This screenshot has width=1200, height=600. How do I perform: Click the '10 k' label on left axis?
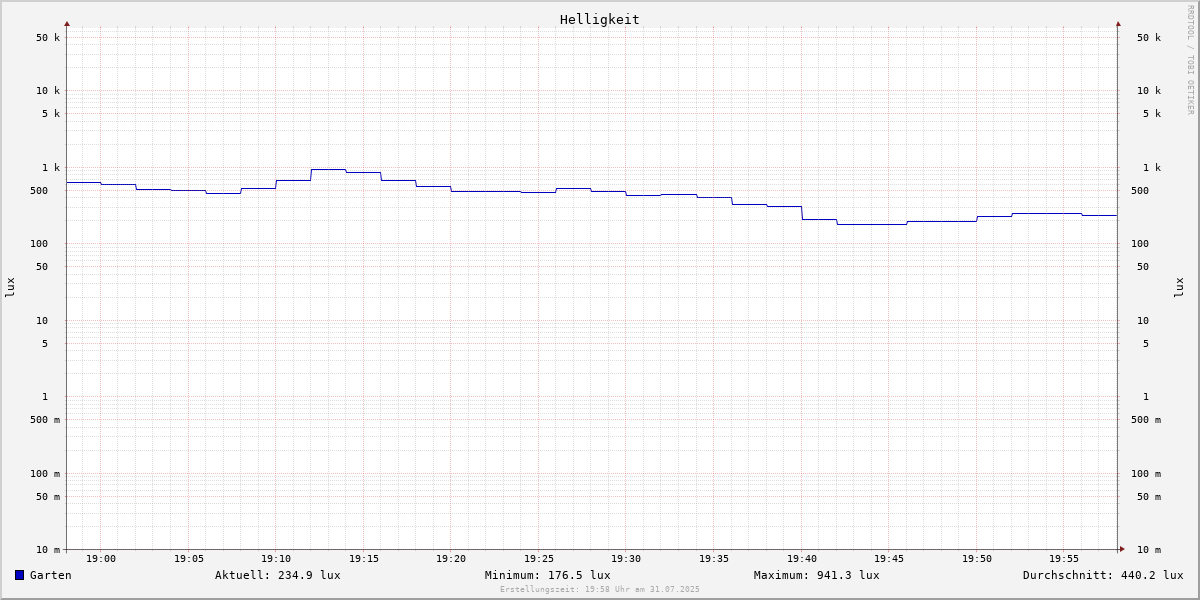click(x=48, y=91)
